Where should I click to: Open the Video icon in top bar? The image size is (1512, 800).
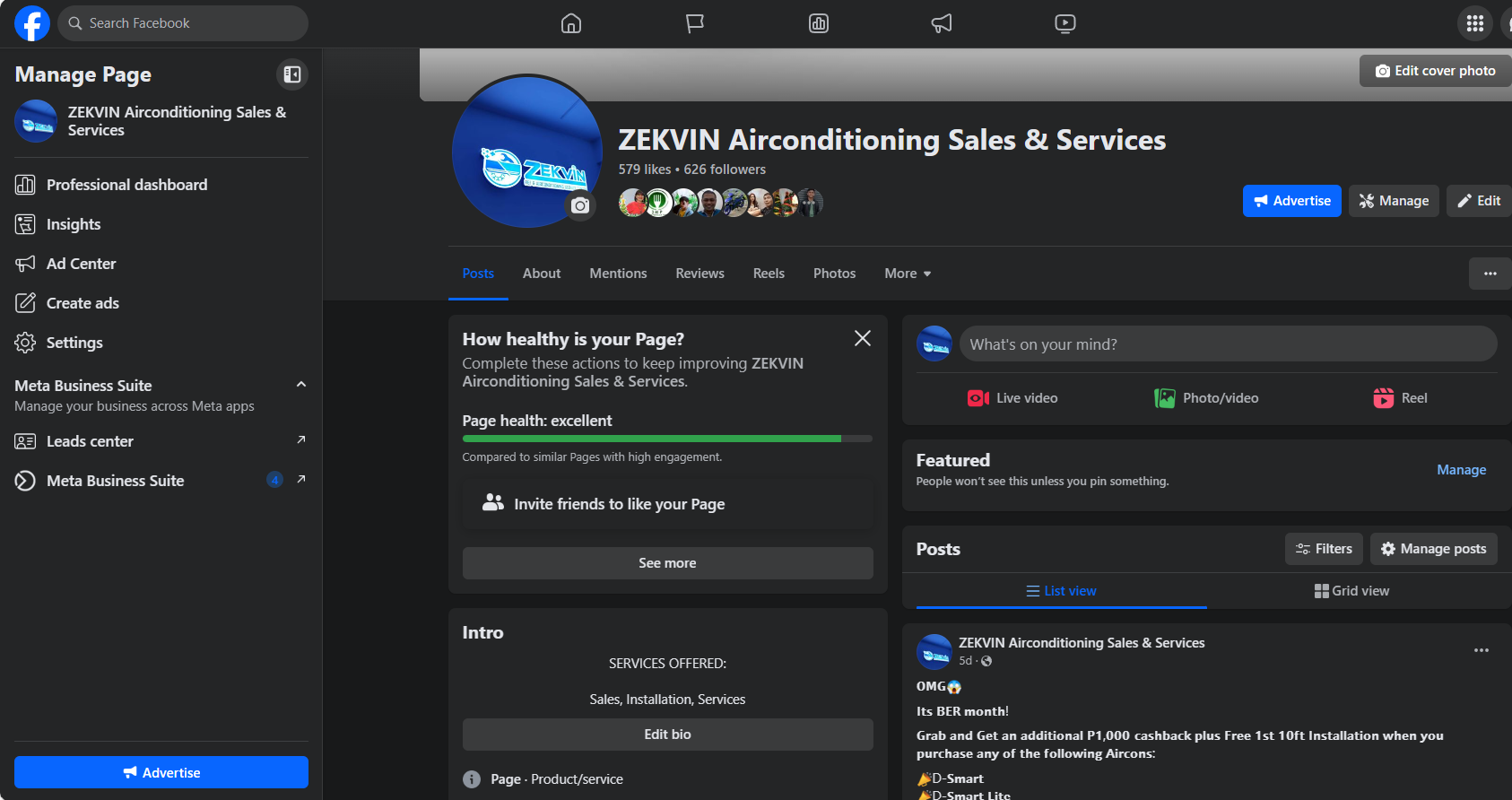1065,23
